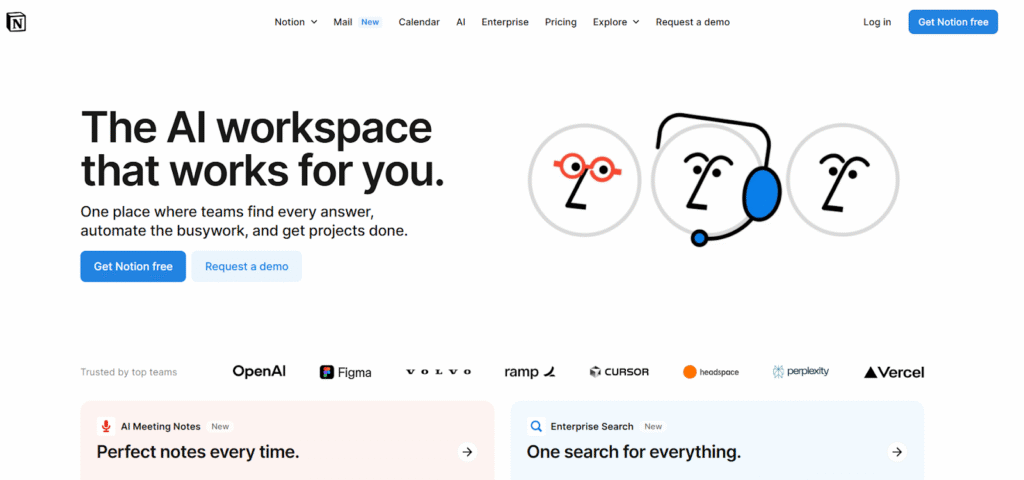Click Request a demo button in hero

(x=247, y=266)
